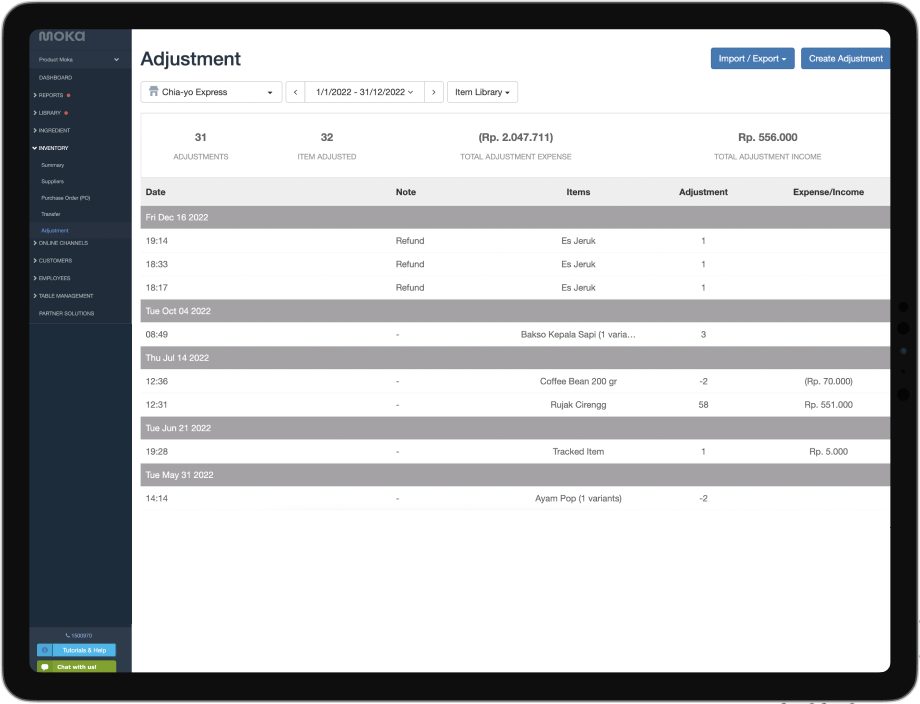The width and height of the screenshot is (920, 704).
Task: Expand the Reports sidebar section
Action: pyautogui.click(x=51, y=95)
